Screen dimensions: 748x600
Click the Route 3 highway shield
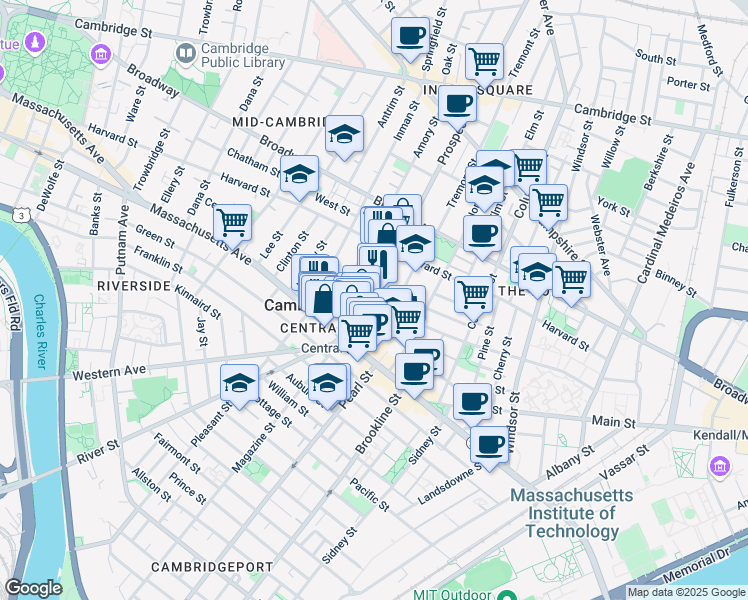[21, 216]
